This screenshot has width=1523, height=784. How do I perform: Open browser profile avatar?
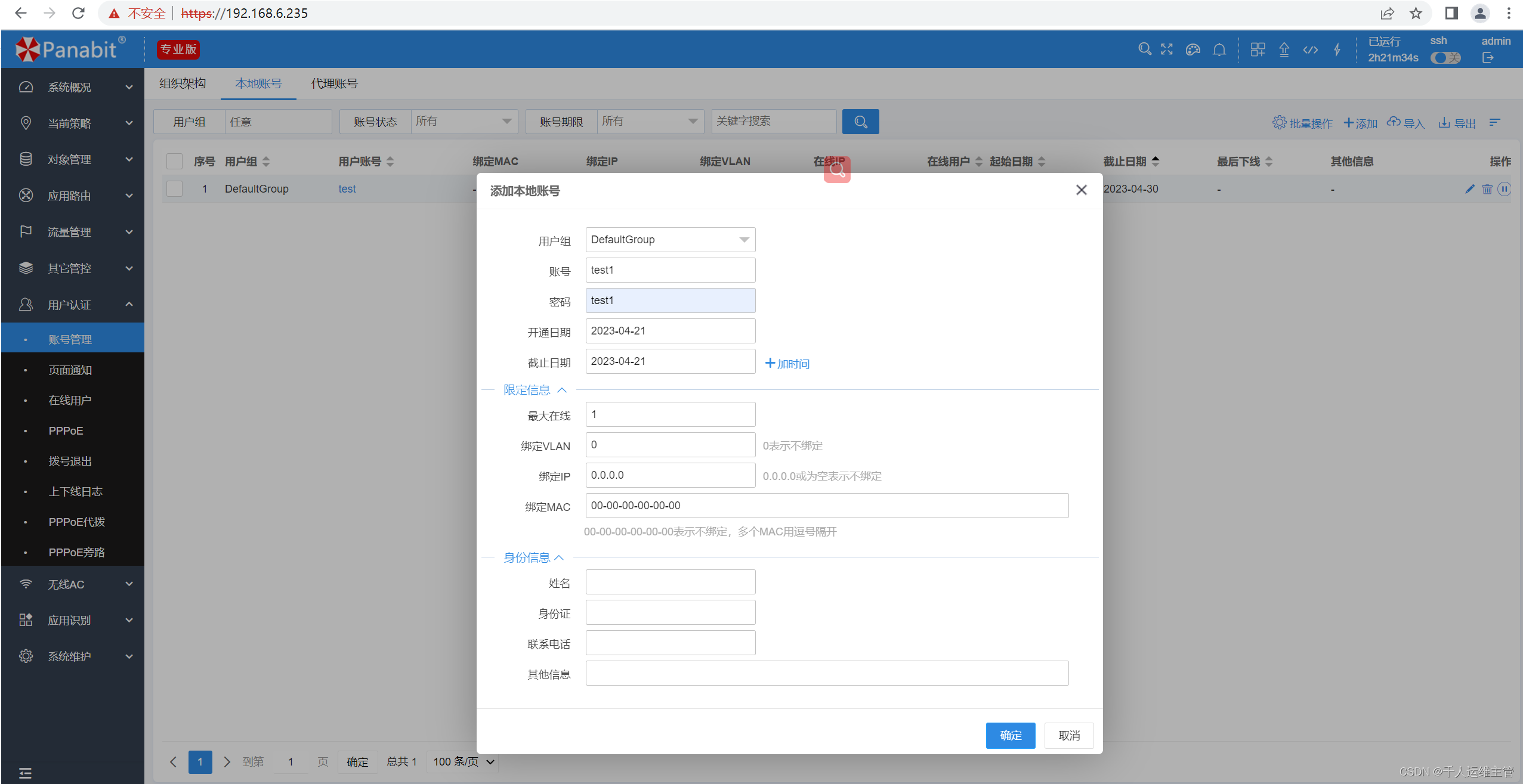[1480, 13]
